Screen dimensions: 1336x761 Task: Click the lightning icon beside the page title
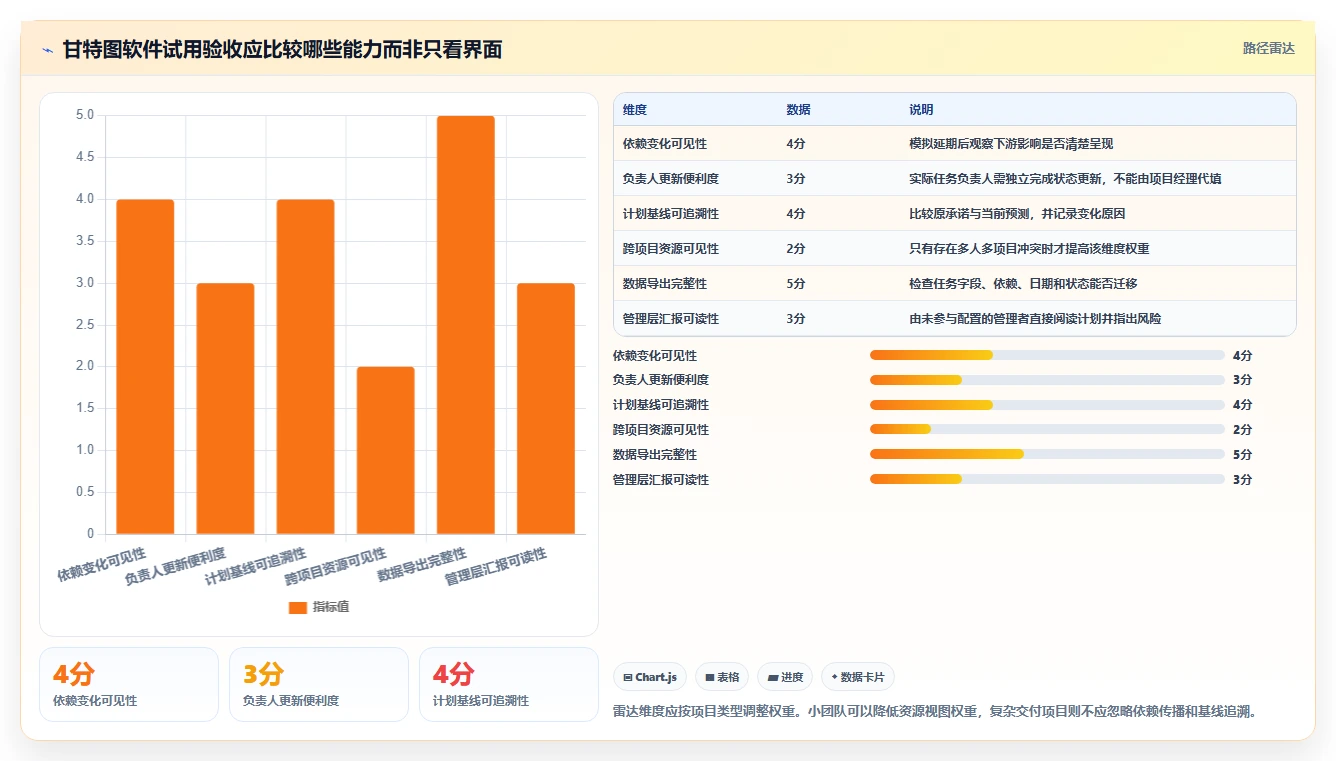(x=48, y=49)
